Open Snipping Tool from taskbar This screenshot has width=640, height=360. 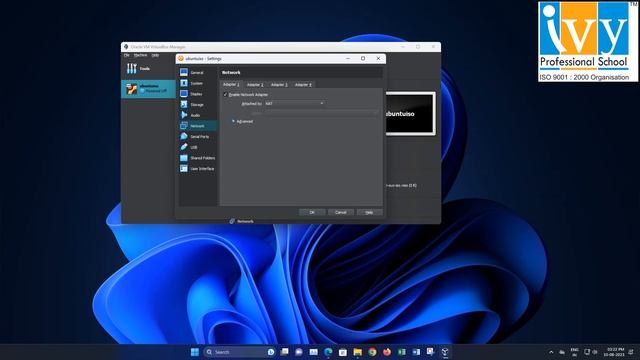click(x=430, y=352)
